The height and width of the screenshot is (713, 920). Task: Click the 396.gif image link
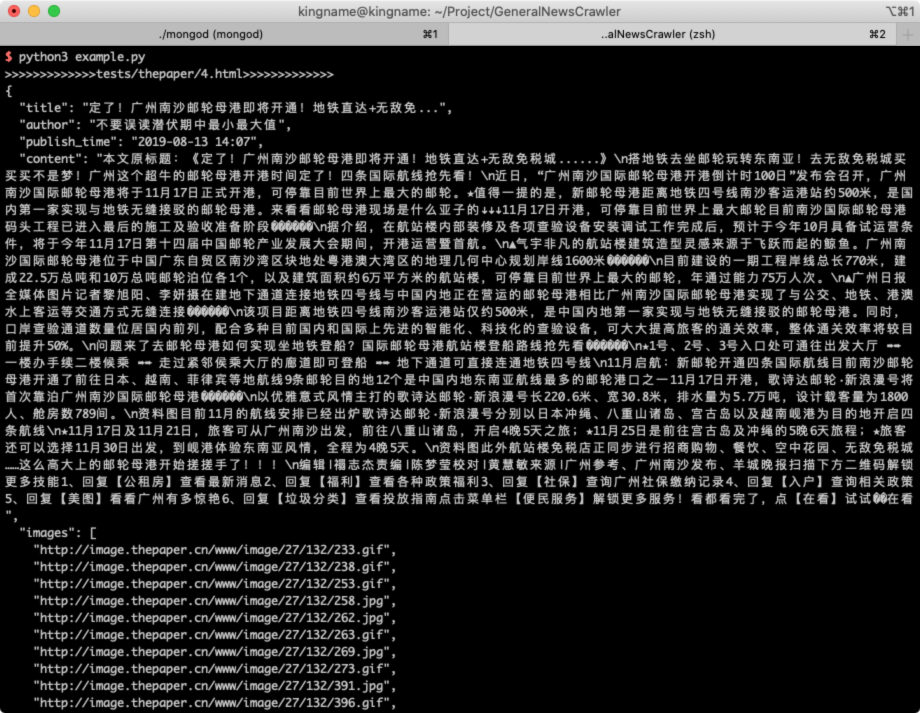[211, 703]
